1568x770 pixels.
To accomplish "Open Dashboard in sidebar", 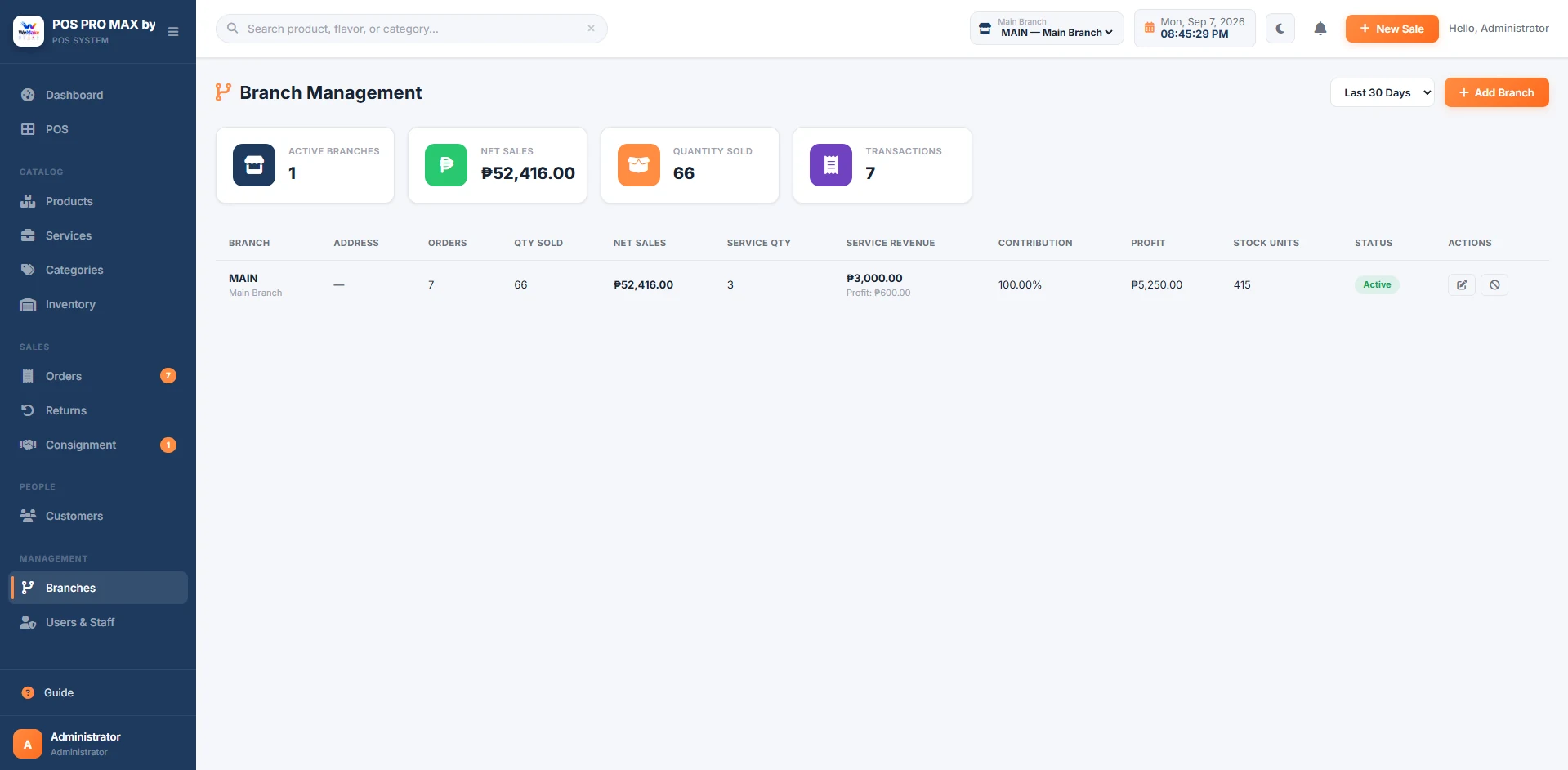I will click(98, 95).
